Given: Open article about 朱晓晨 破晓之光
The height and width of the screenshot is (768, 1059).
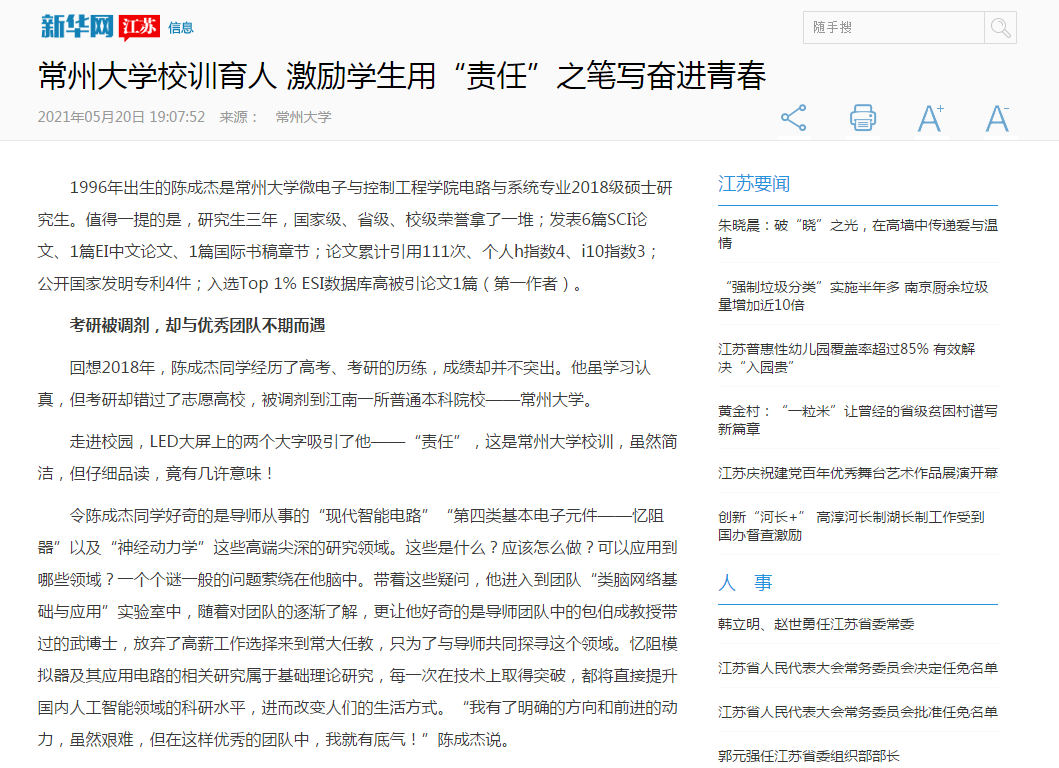Looking at the screenshot, I should (x=857, y=234).
